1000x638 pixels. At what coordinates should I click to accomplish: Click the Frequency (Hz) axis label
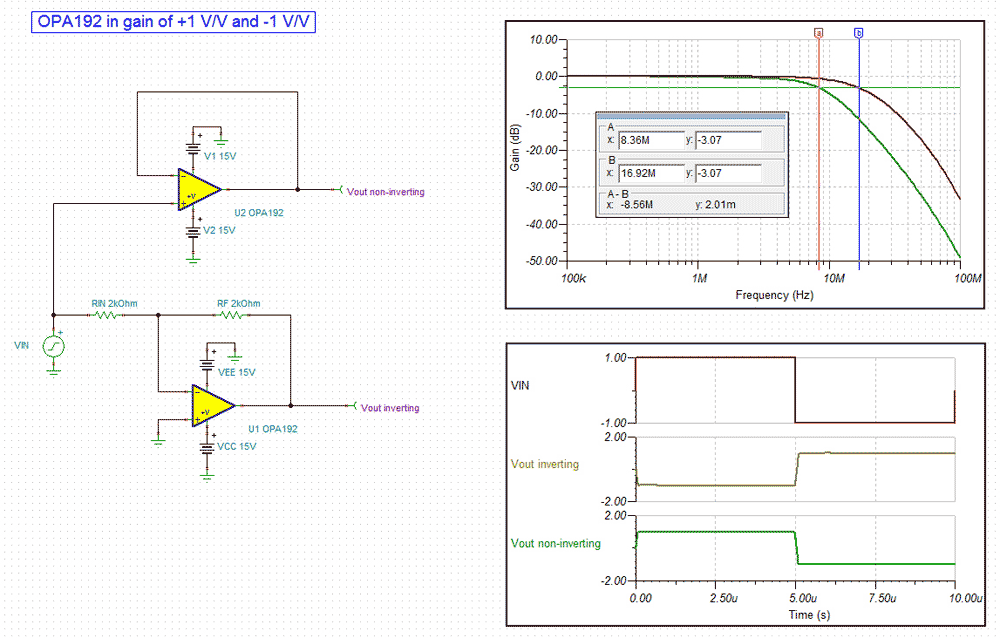click(774, 295)
